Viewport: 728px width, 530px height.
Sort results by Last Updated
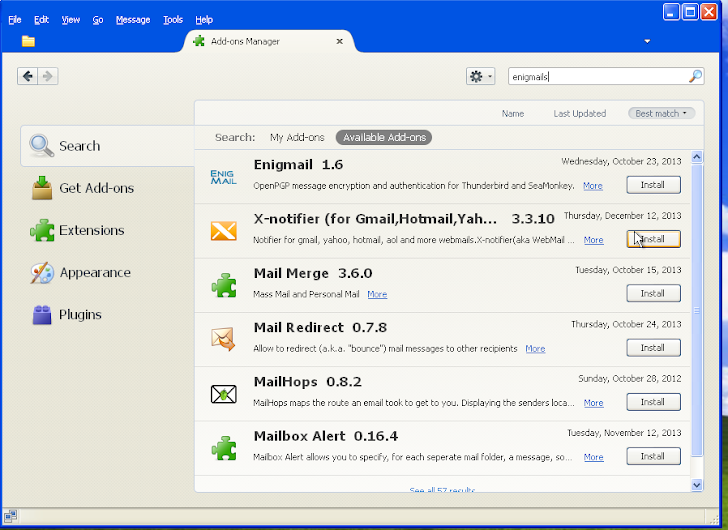pyautogui.click(x=579, y=113)
